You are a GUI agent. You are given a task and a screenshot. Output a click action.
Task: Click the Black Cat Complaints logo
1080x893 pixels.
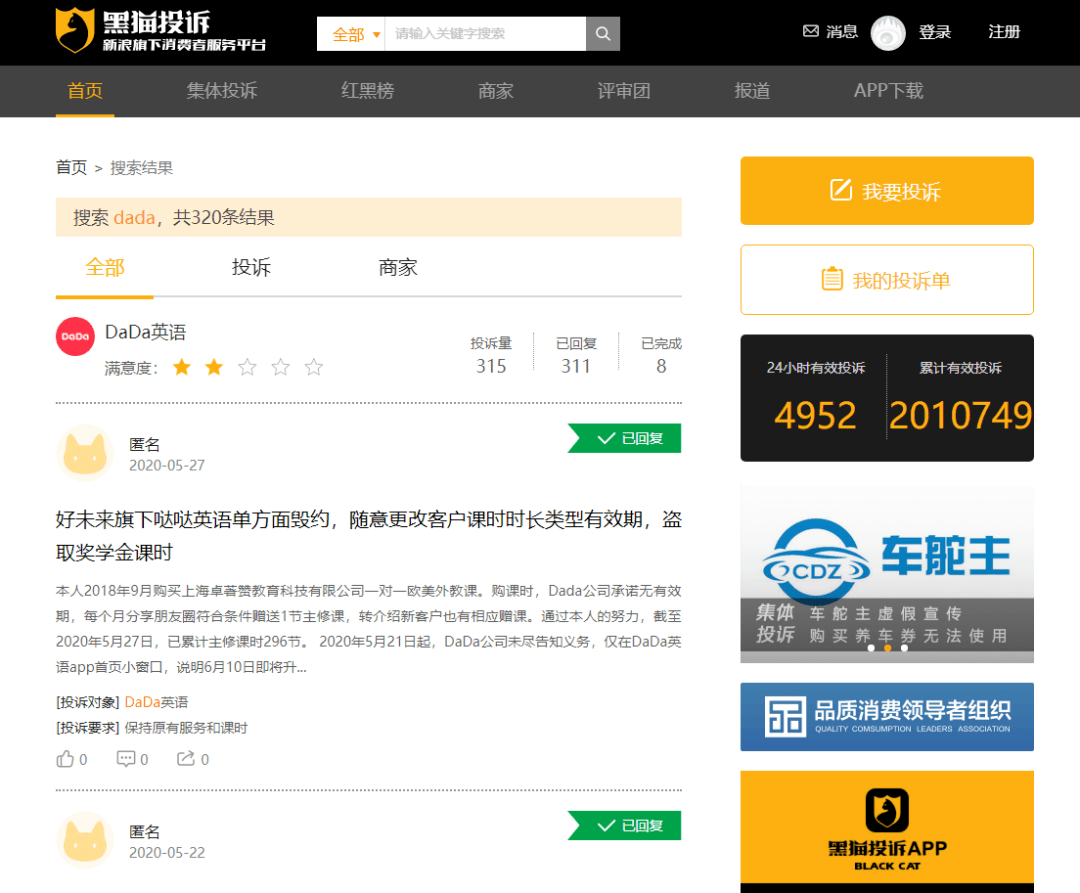pos(160,32)
